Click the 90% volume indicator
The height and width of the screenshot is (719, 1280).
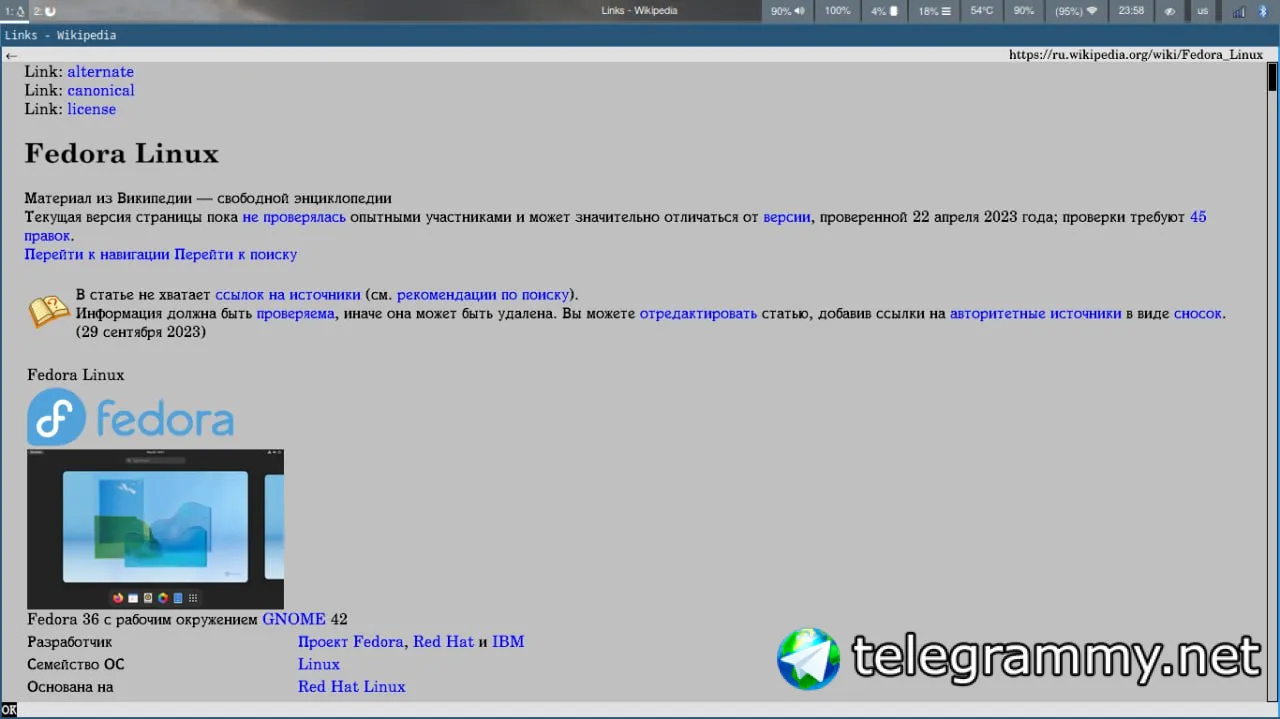click(x=788, y=11)
